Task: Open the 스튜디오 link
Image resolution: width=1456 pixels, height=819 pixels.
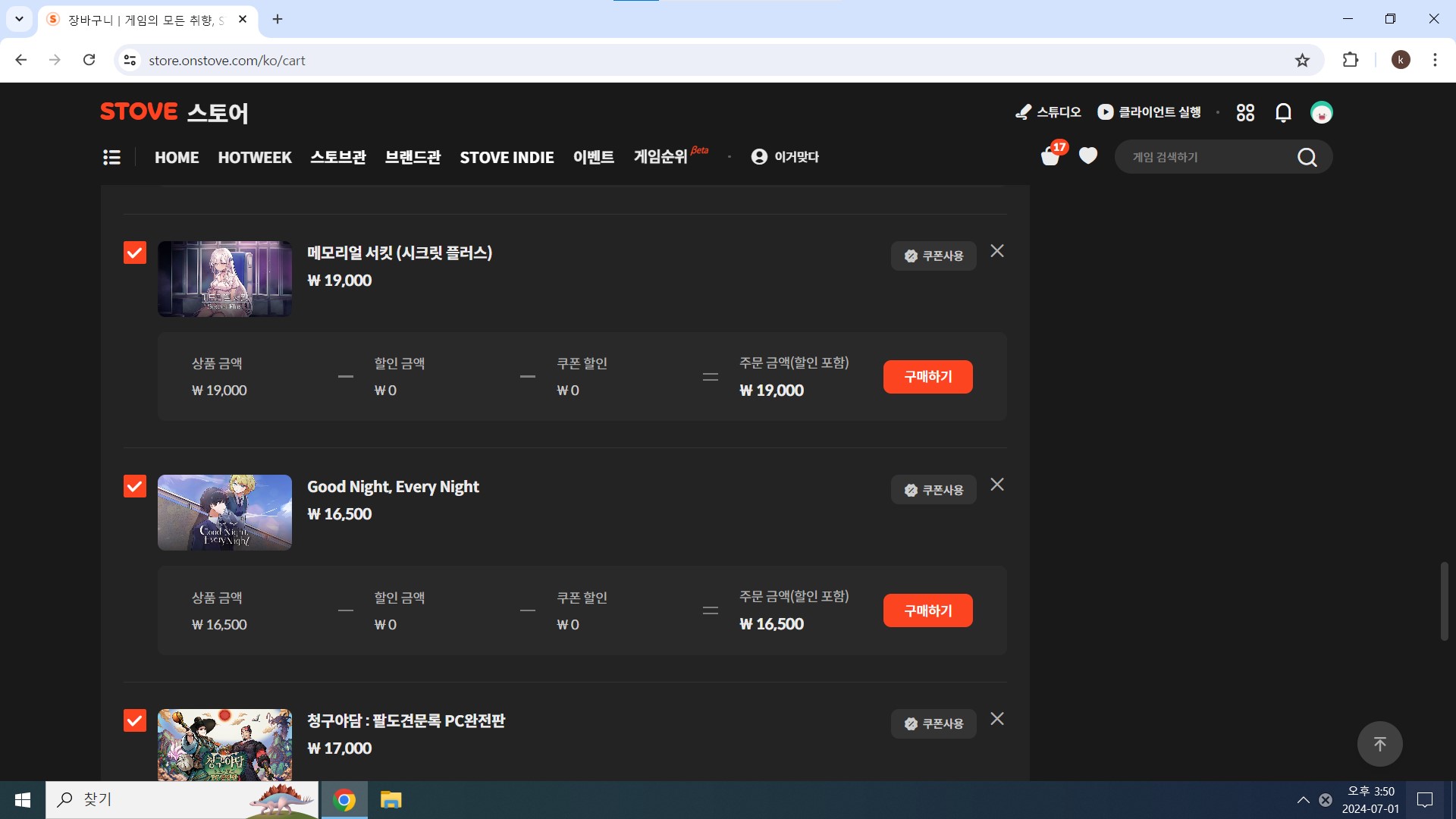Action: click(1048, 112)
